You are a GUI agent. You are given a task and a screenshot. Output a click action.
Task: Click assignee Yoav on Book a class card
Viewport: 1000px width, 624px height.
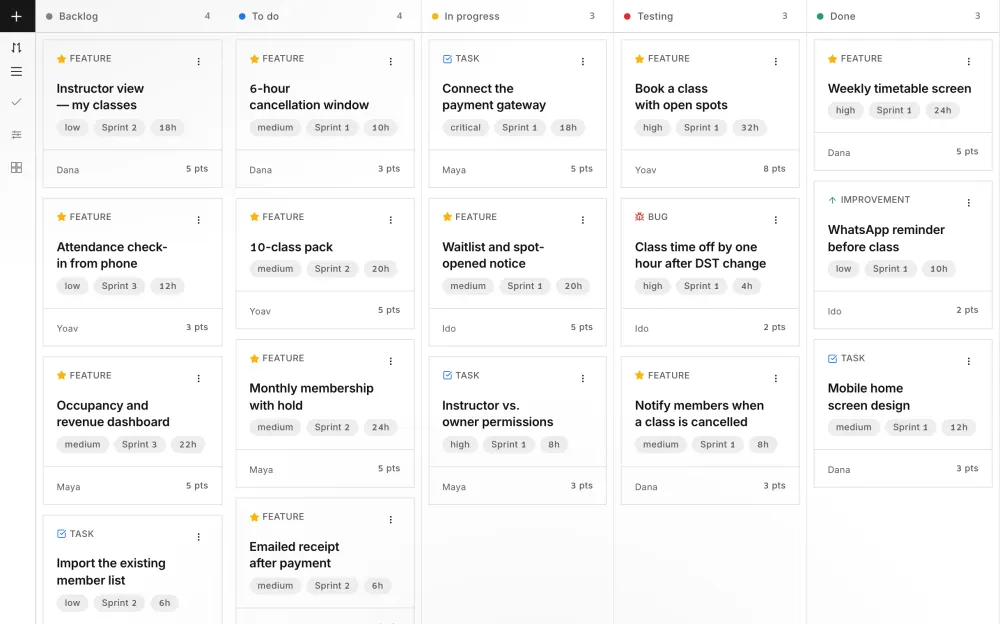pos(645,170)
